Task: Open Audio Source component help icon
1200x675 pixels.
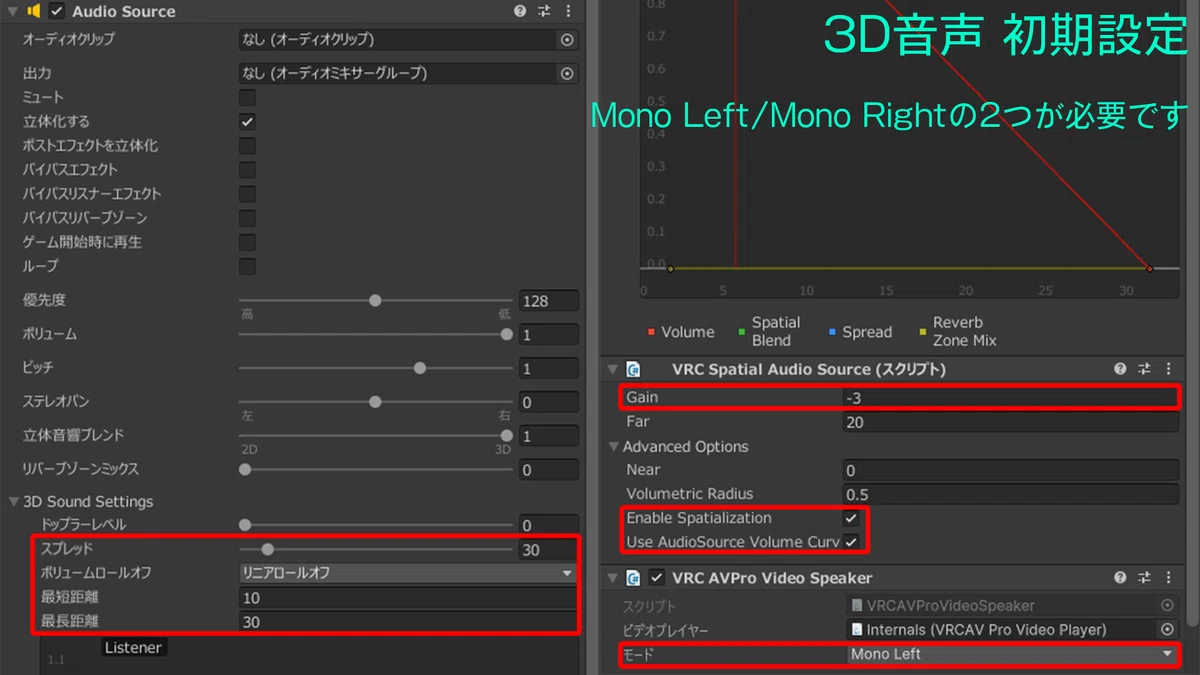Action: (x=520, y=11)
